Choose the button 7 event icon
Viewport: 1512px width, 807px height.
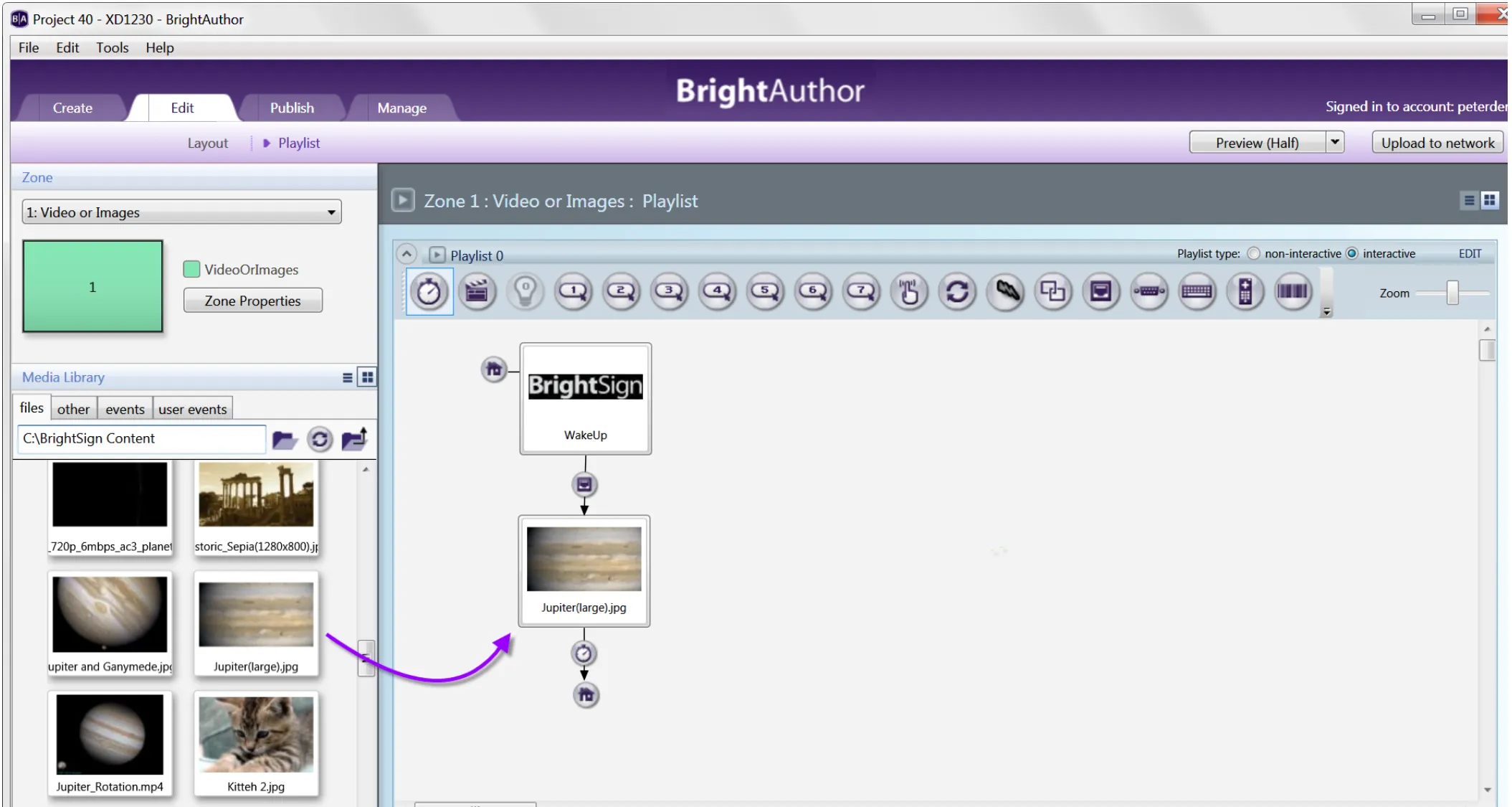tap(862, 292)
